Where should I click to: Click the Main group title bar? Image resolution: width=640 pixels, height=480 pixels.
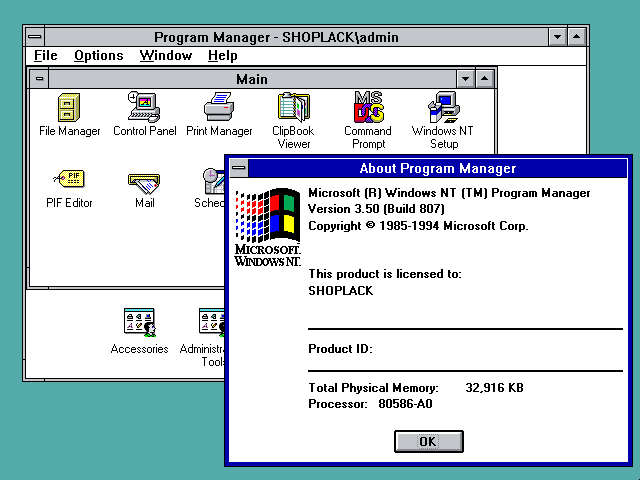[252, 79]
